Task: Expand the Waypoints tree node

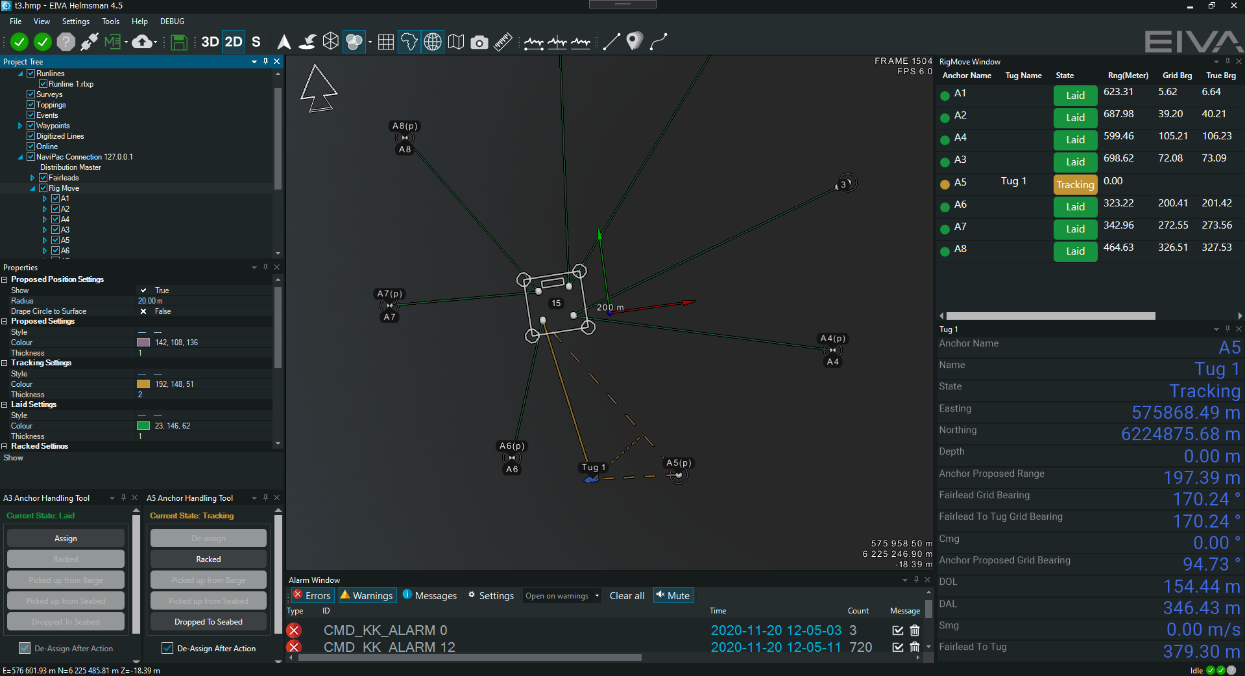Action: click(x=20, y=126)
